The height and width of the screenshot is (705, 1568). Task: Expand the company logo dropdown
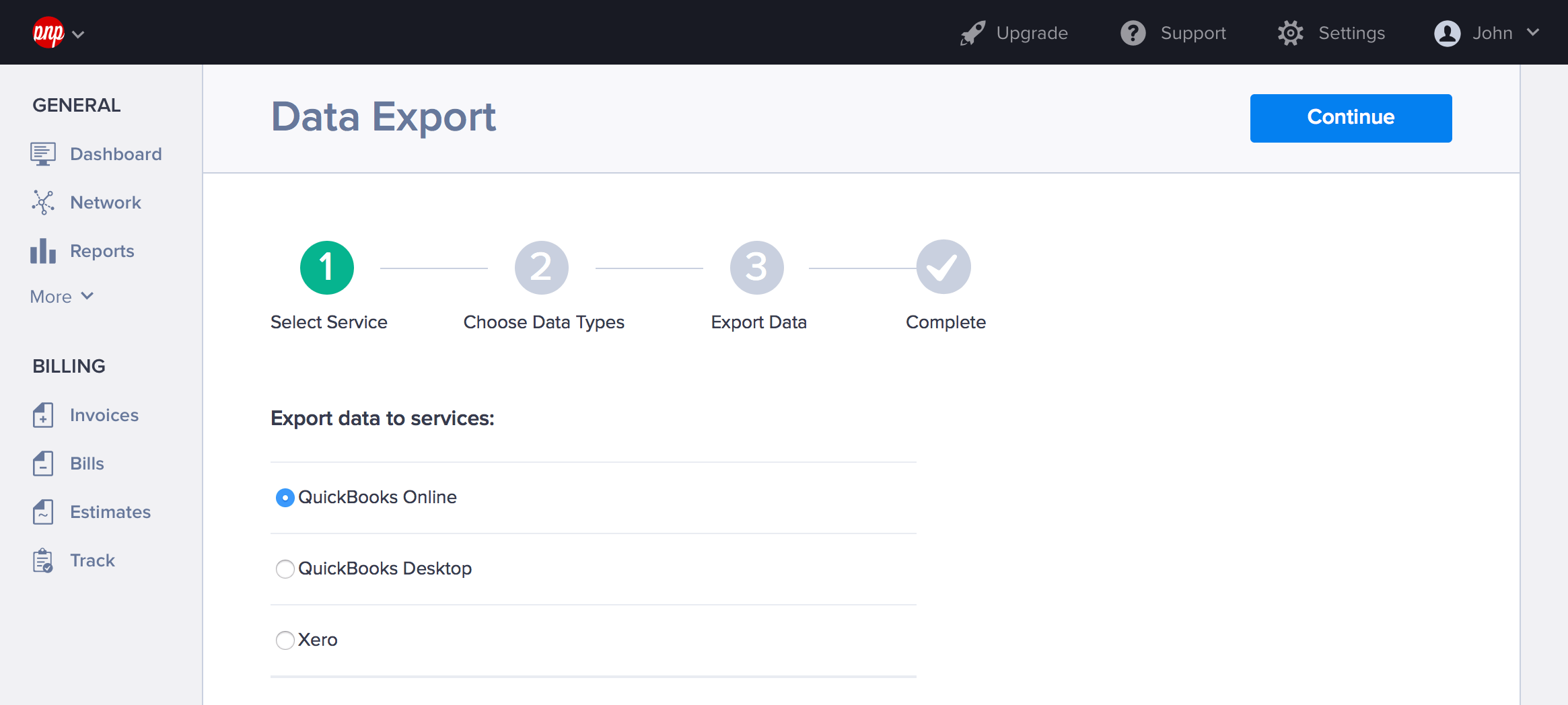pyautogui.click(x=59, y=32)
